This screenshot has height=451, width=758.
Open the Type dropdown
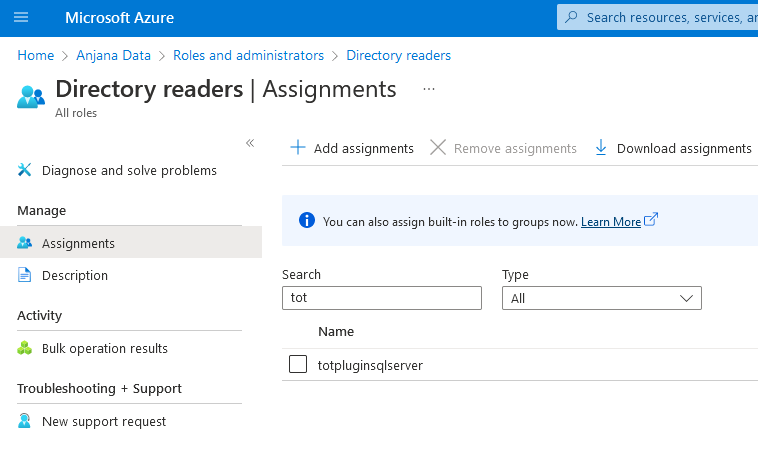601,298
